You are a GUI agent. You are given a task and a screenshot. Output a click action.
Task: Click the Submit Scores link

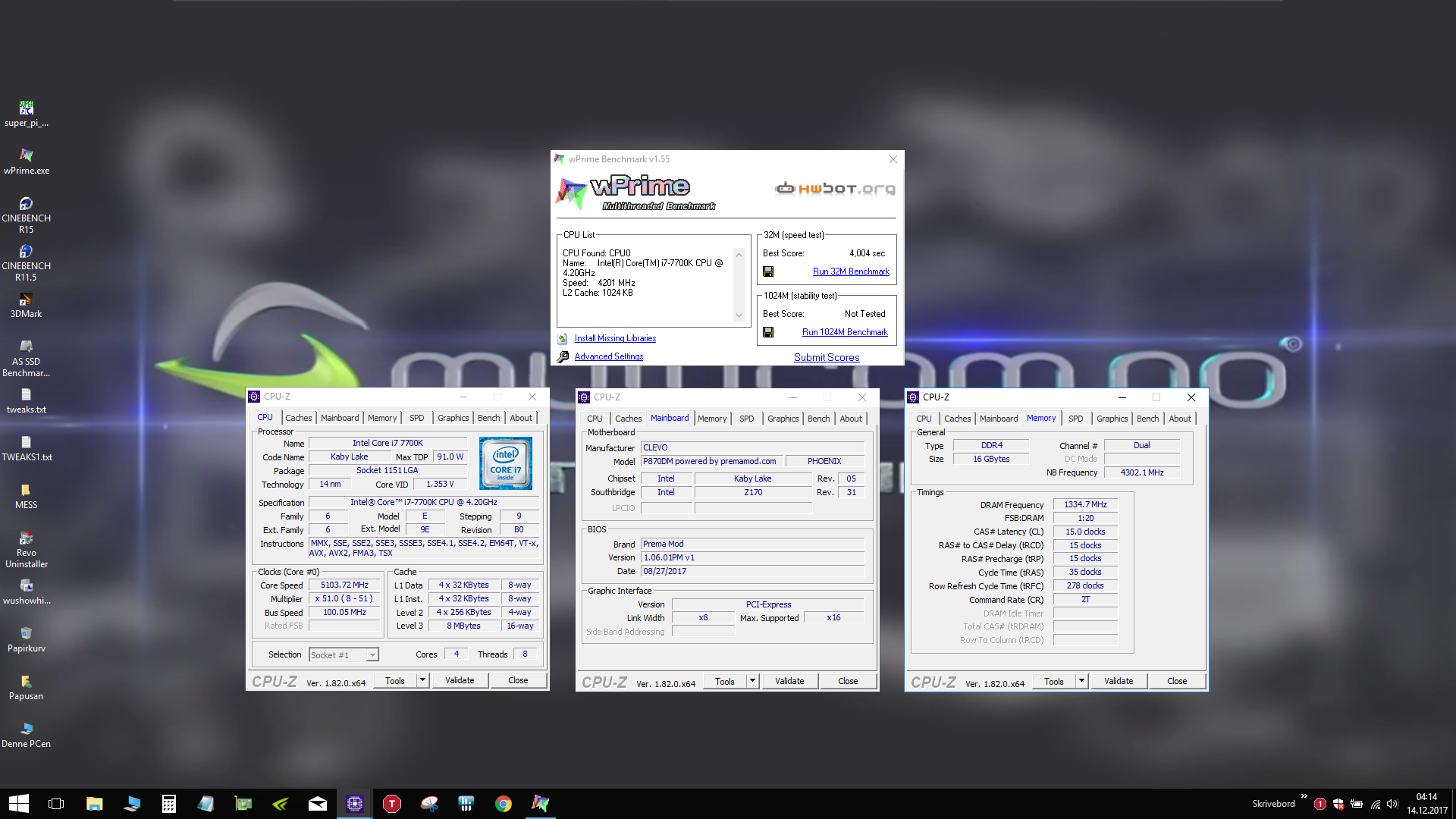click(x=827, y=357)
